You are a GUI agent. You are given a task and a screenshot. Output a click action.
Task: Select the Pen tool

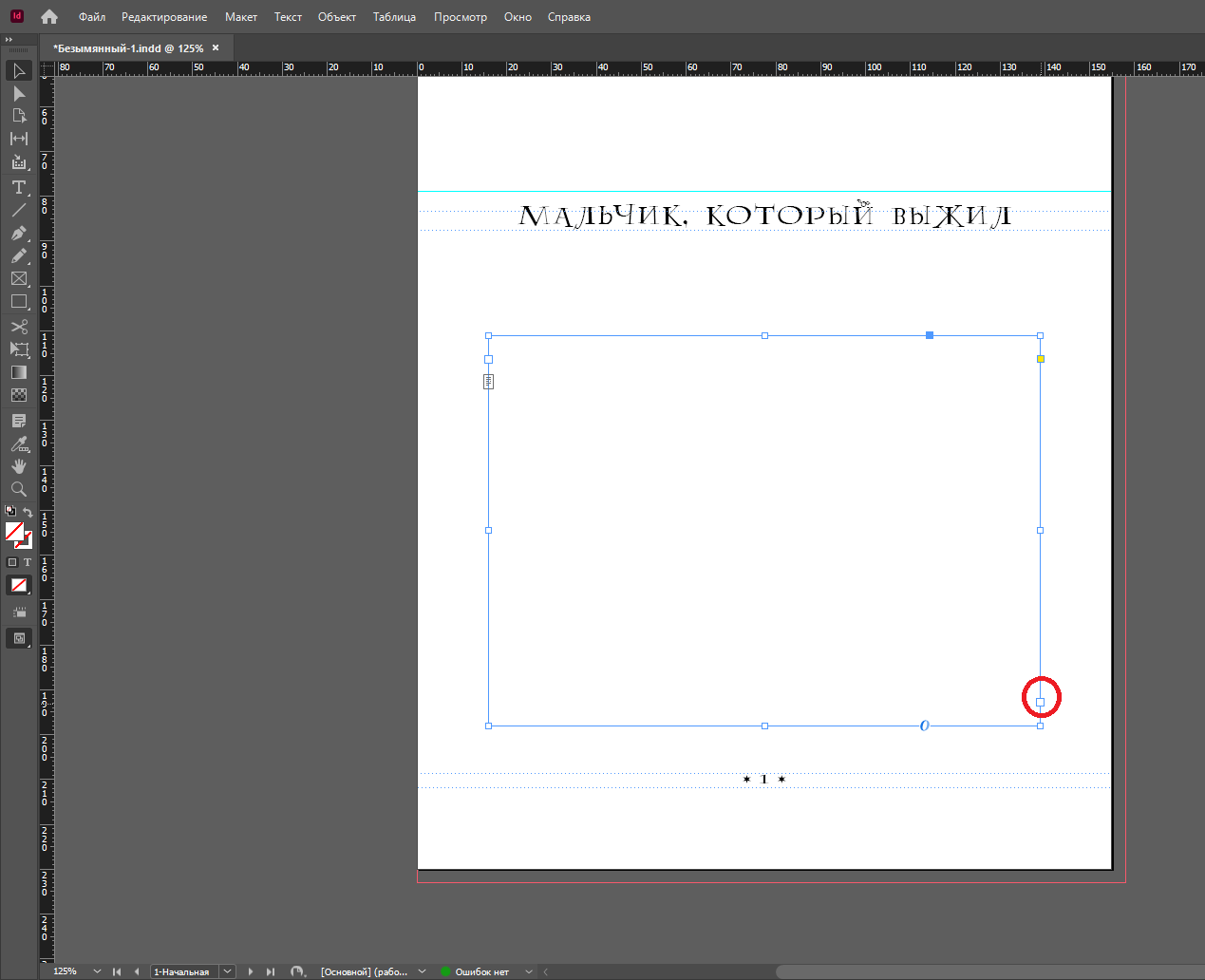(x=18, y=233)
